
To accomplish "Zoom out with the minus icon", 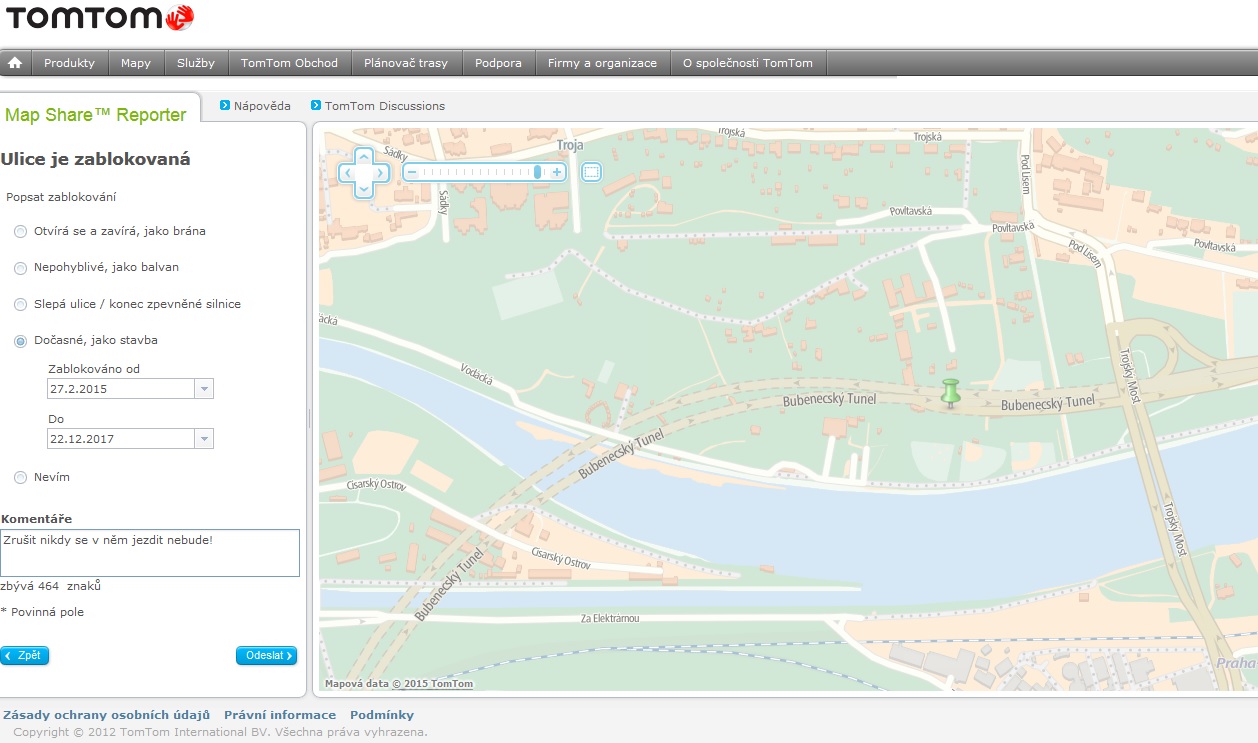I will (x=411, y=172).
